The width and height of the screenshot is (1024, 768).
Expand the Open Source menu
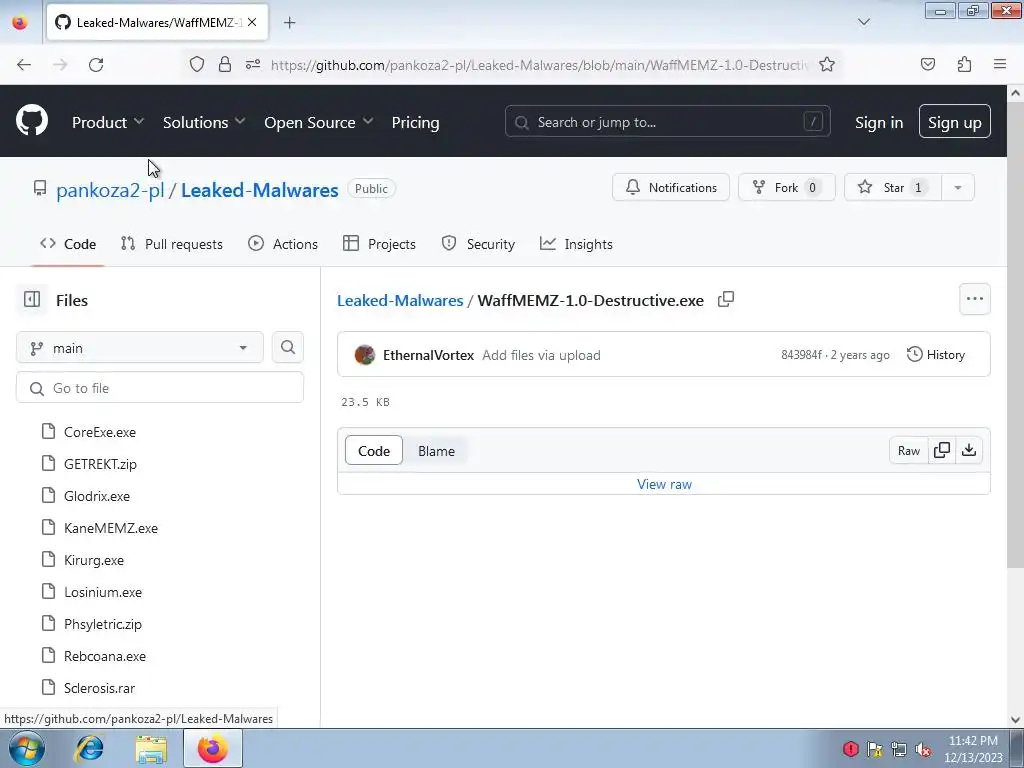click(319, 122)
